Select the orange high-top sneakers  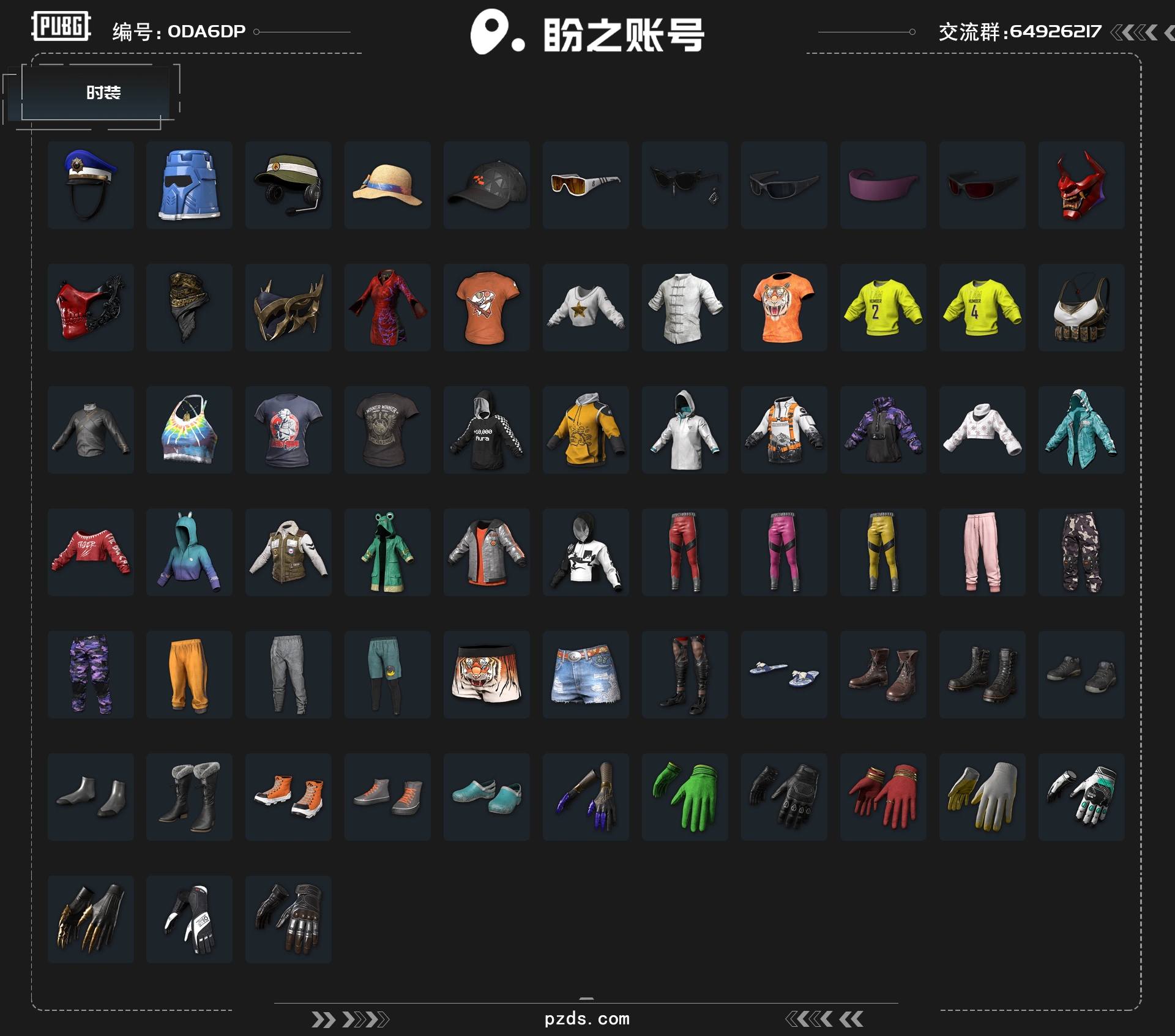click(x=288, y=797)
